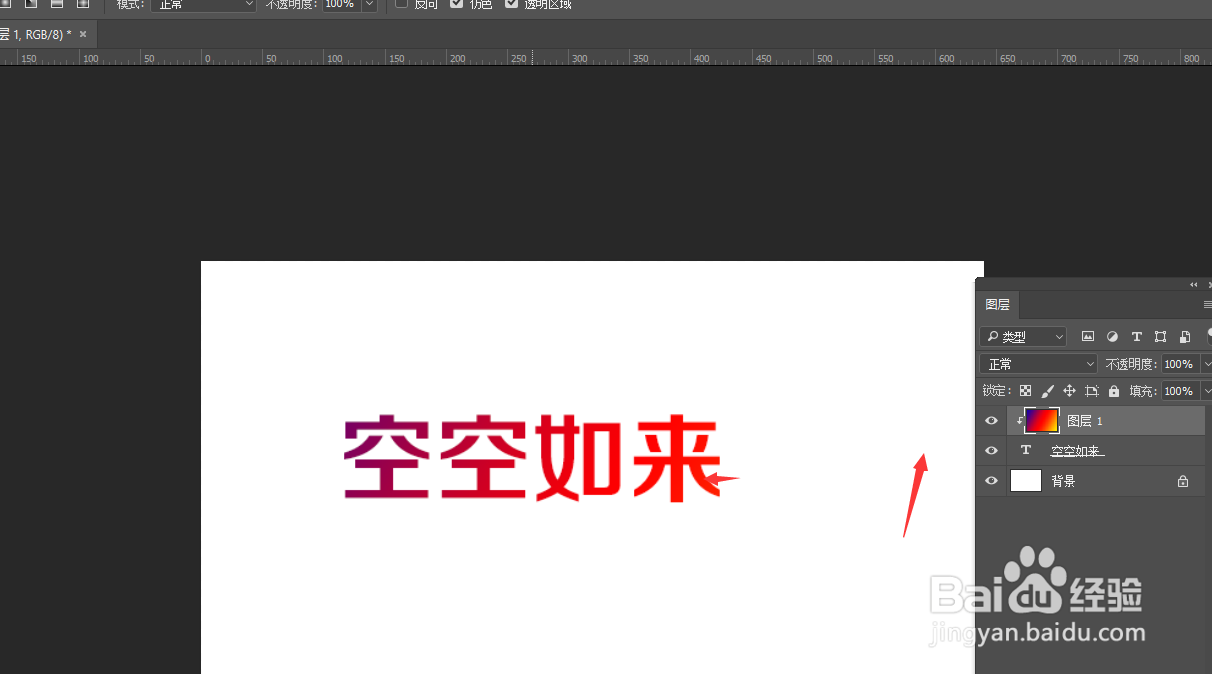The image size is (1212, 674).
Task: Select the text layer filter icon
Action: point(1136,336)
